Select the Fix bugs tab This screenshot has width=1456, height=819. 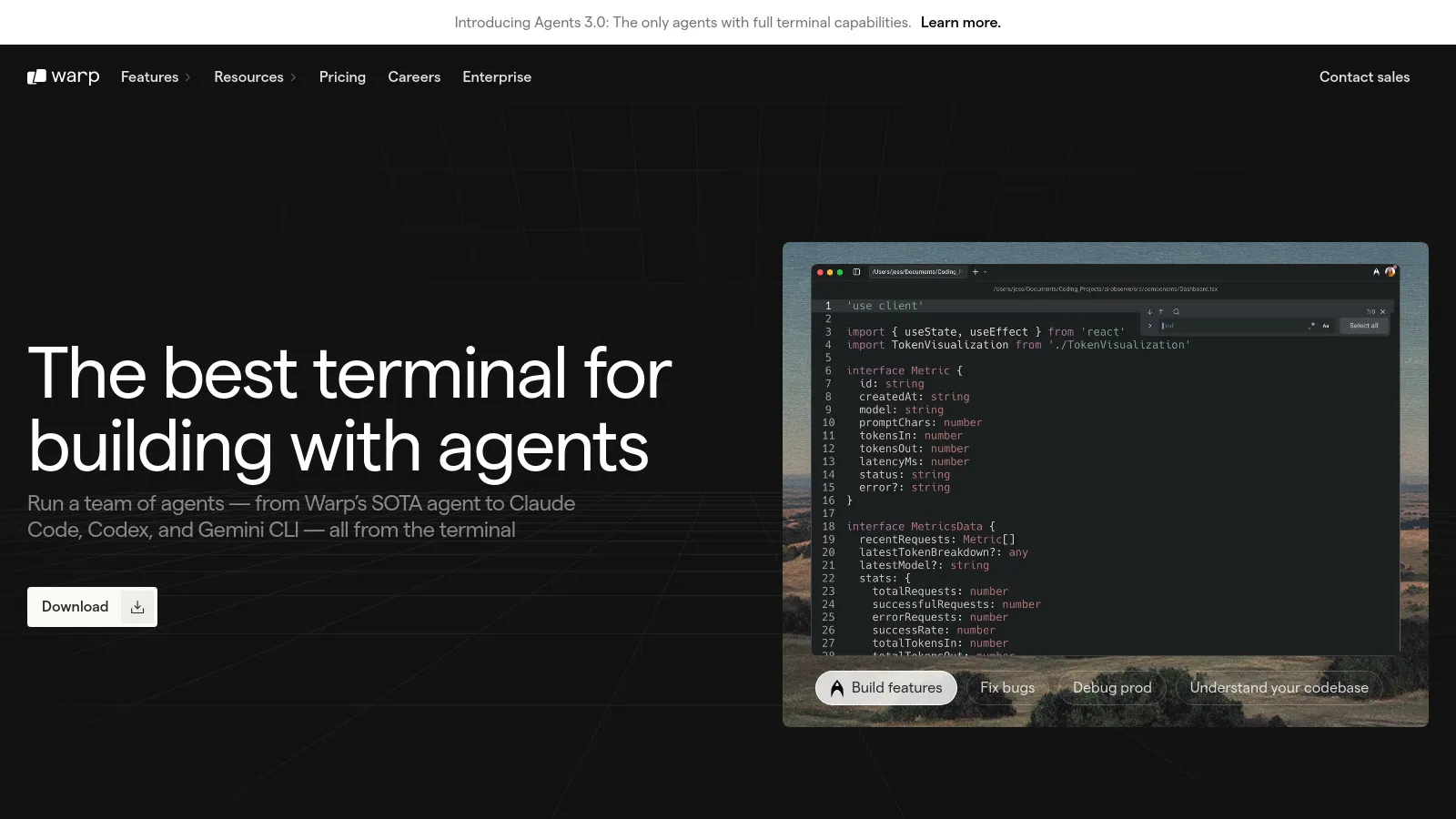point(1006,688)
